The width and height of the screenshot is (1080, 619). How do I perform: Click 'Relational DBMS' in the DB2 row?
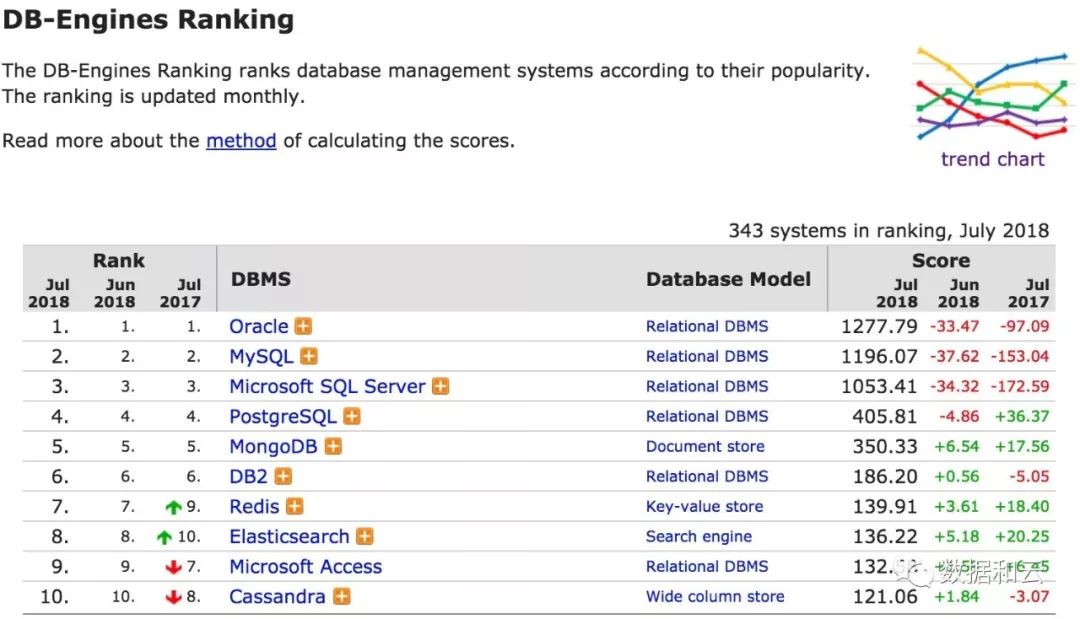[707, 476]
